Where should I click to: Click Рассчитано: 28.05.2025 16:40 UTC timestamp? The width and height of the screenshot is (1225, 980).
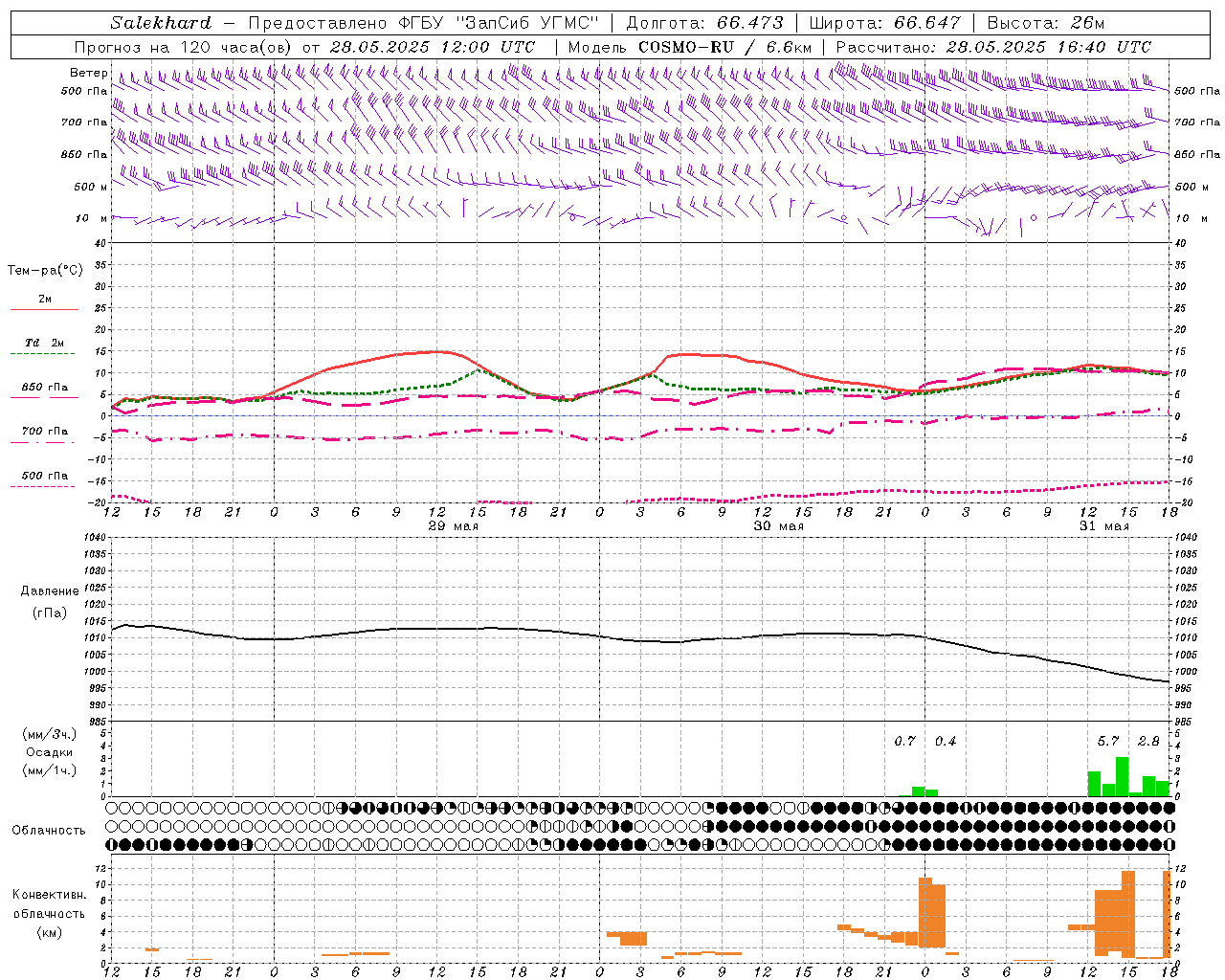[x=993, y=47]
